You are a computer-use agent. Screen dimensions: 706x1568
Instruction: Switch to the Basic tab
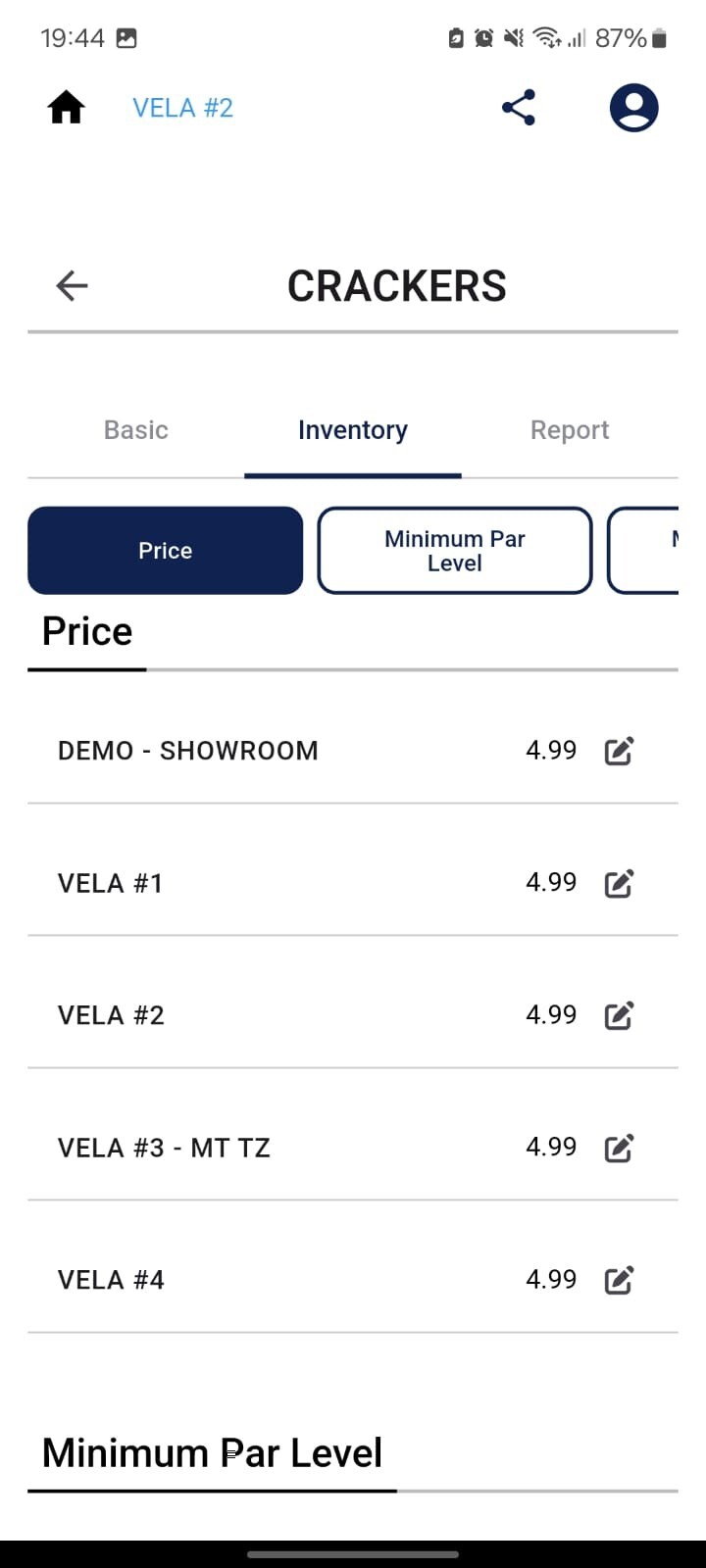click(x=136, y=430)
